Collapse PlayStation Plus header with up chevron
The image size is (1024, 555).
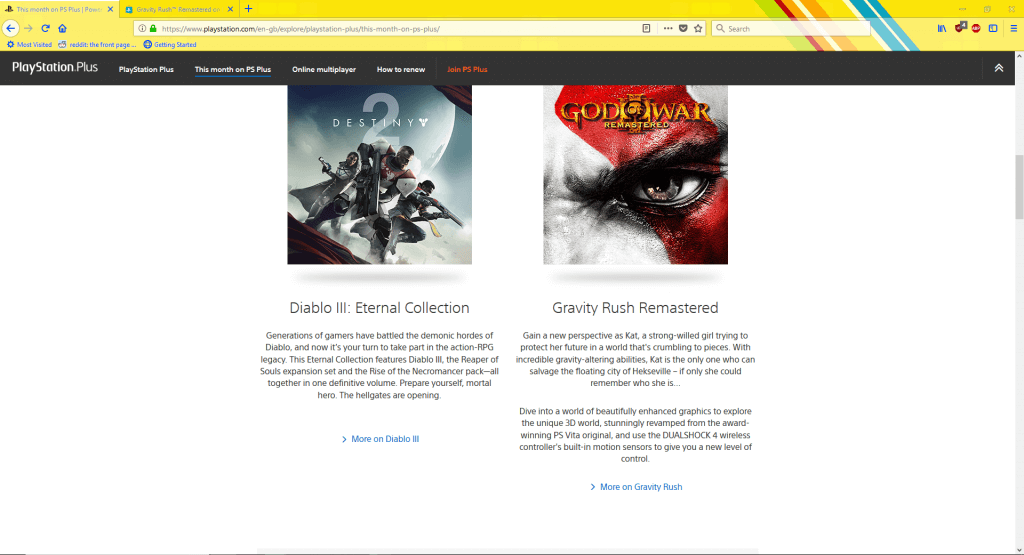998,68
